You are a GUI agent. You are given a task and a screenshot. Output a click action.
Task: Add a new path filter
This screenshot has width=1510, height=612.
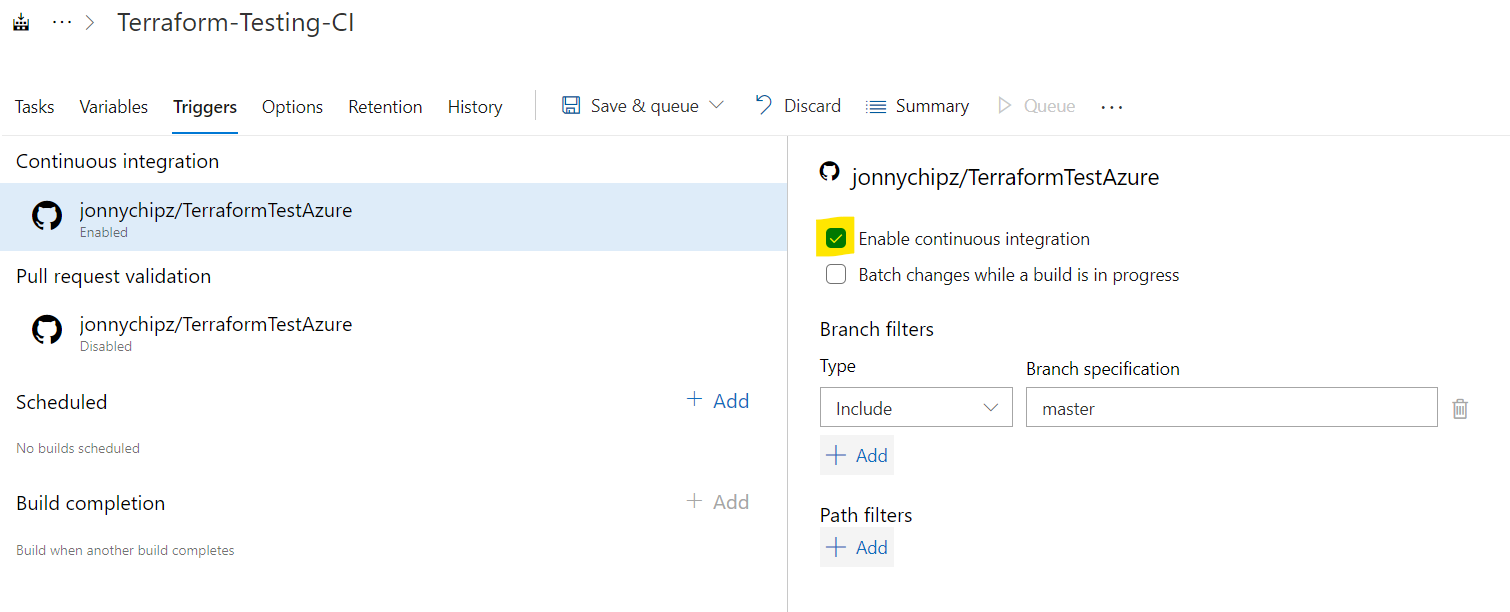(x=857, y=547)
